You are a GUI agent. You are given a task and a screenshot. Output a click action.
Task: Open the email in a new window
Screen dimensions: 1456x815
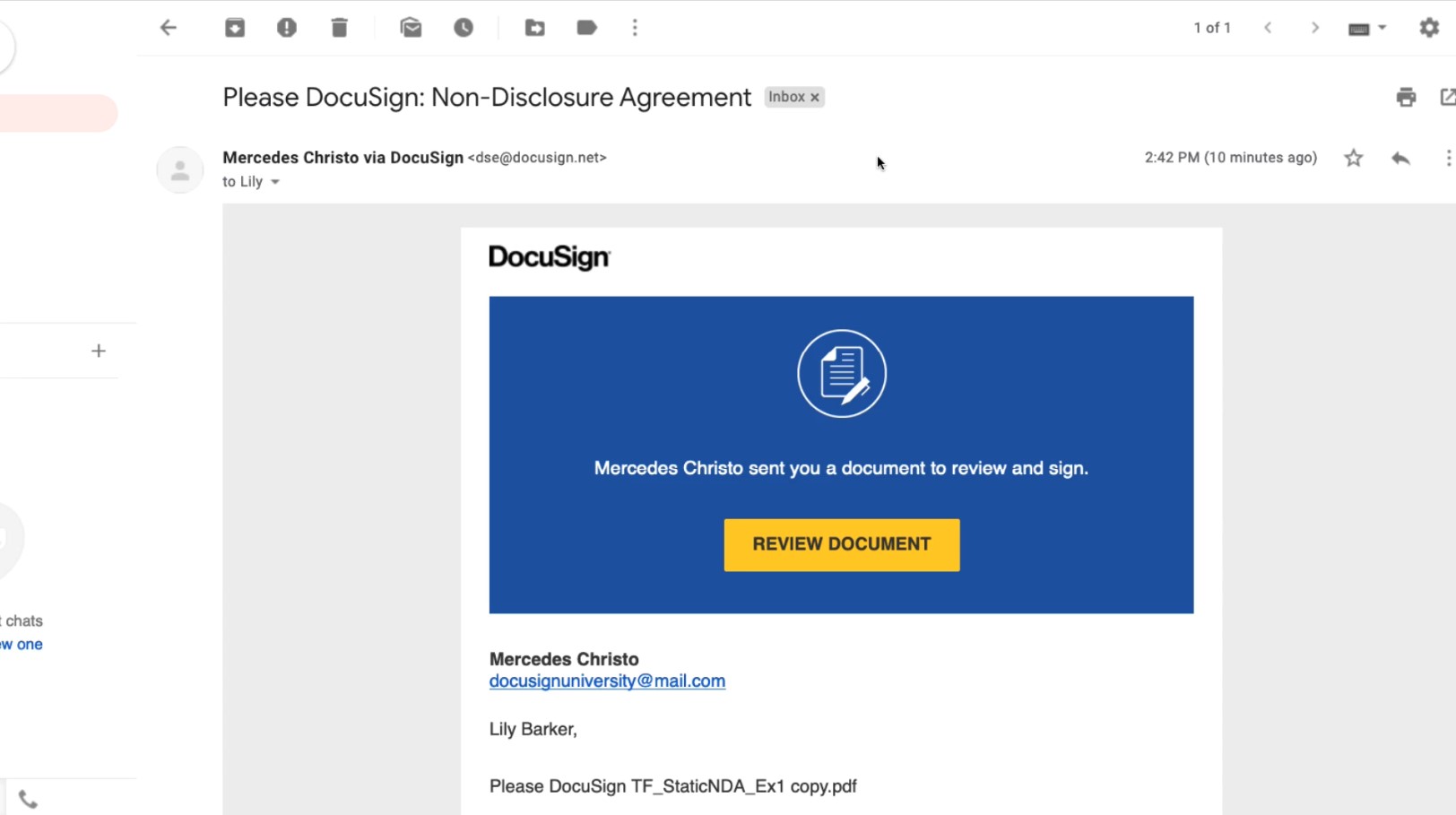(x=1447, y=97)
